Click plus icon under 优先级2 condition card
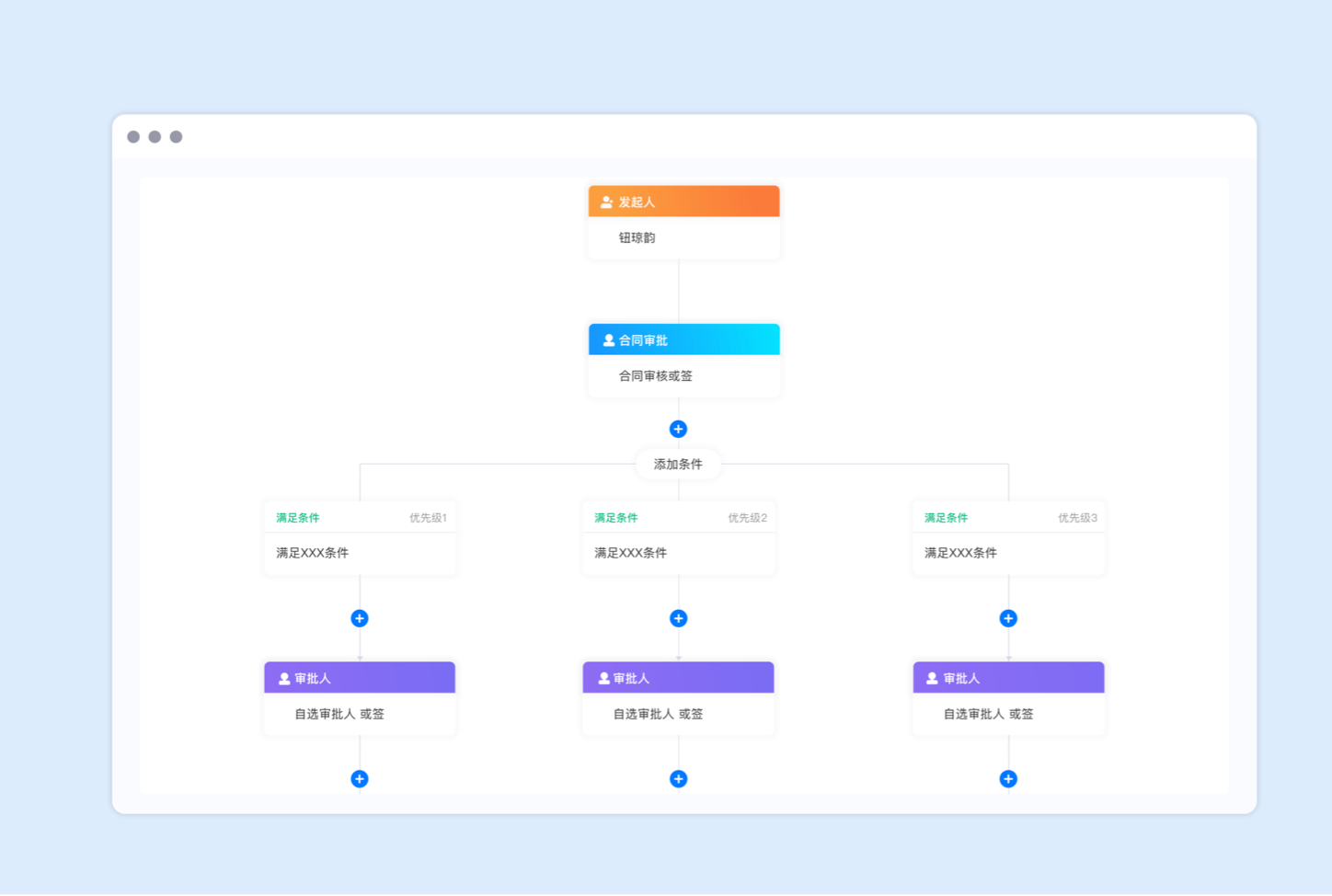 coord(678,618)
